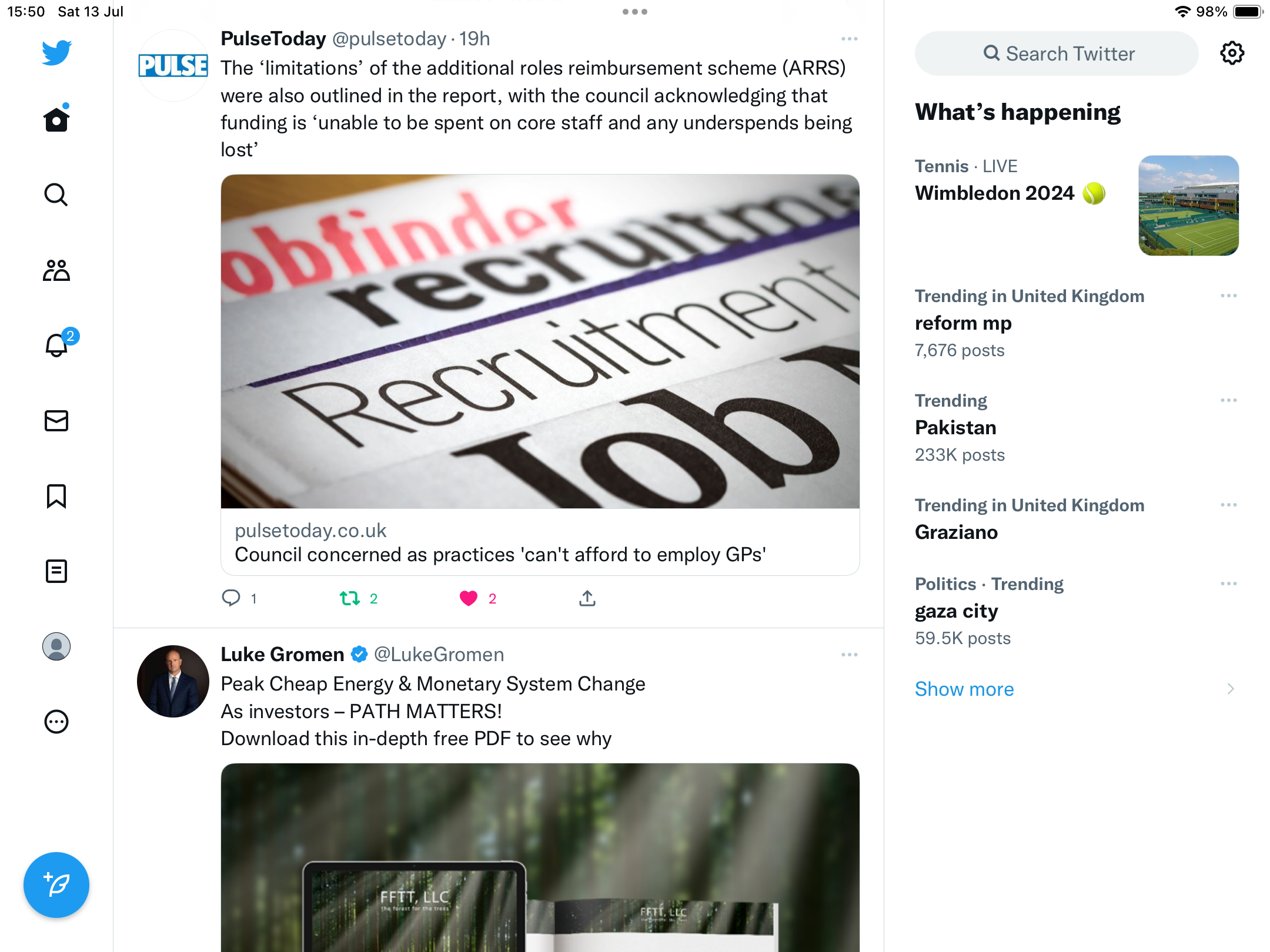Tap the compose tweet button
This screenshot has height=952, width=1270.
click(56, 884)
